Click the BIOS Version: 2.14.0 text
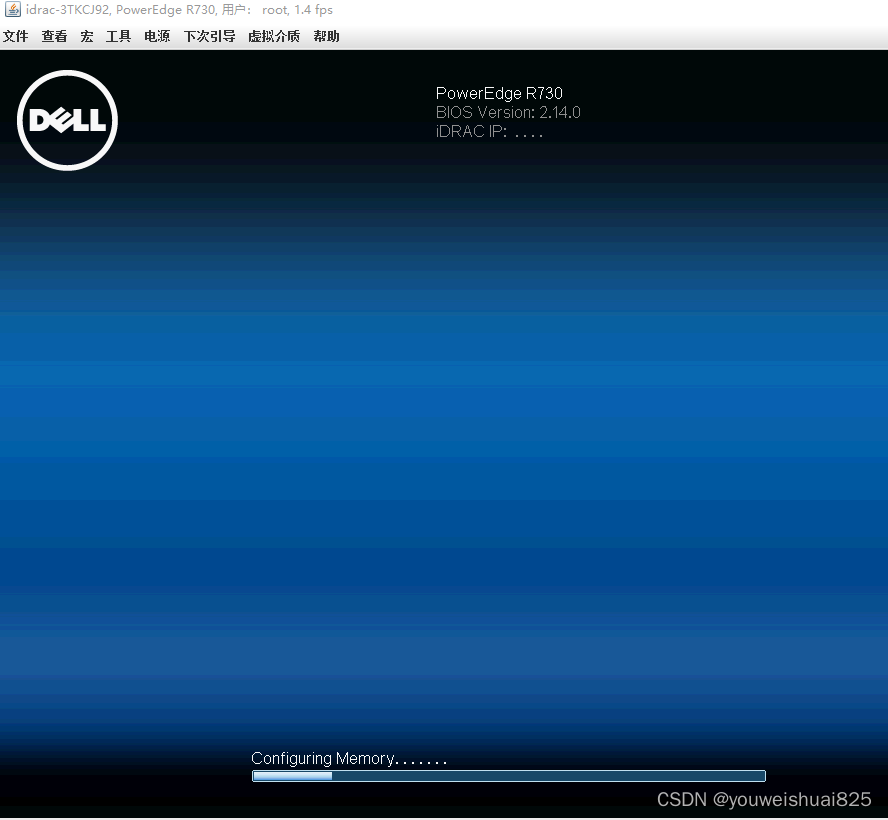 [x=508, y=112]
